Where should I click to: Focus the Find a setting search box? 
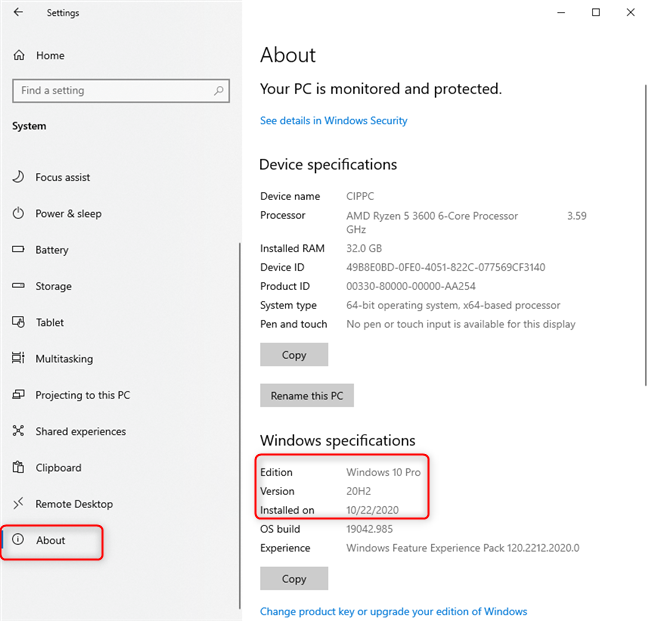pos(121,90)
